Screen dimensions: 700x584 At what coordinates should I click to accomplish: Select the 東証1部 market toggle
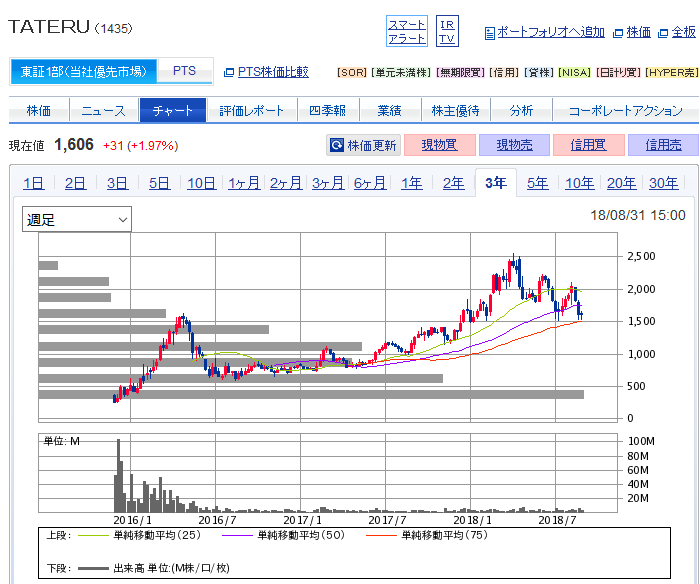click(84, 72)
